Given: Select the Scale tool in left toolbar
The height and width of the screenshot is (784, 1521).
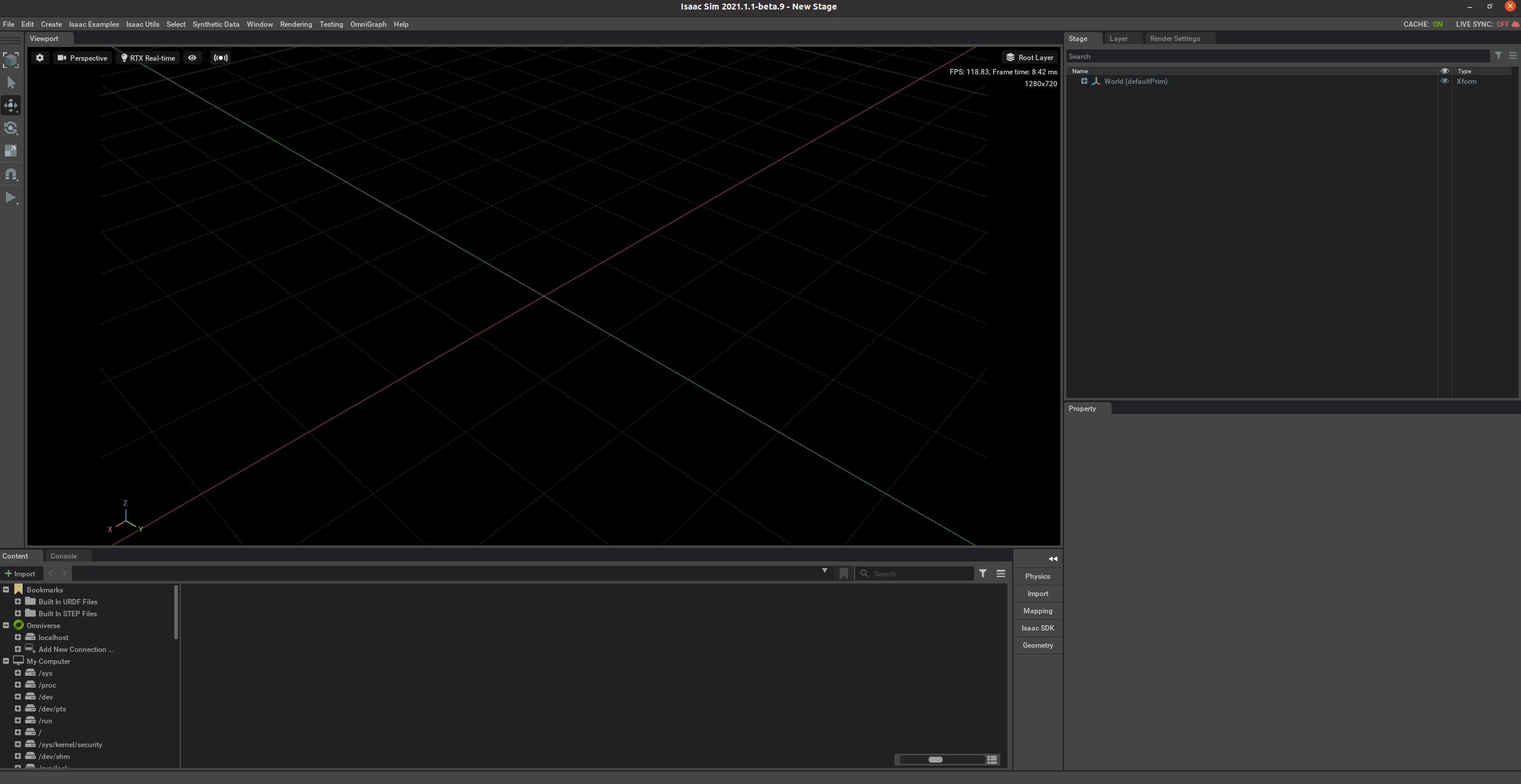Looking at the screenshot, I should [11, 151].
